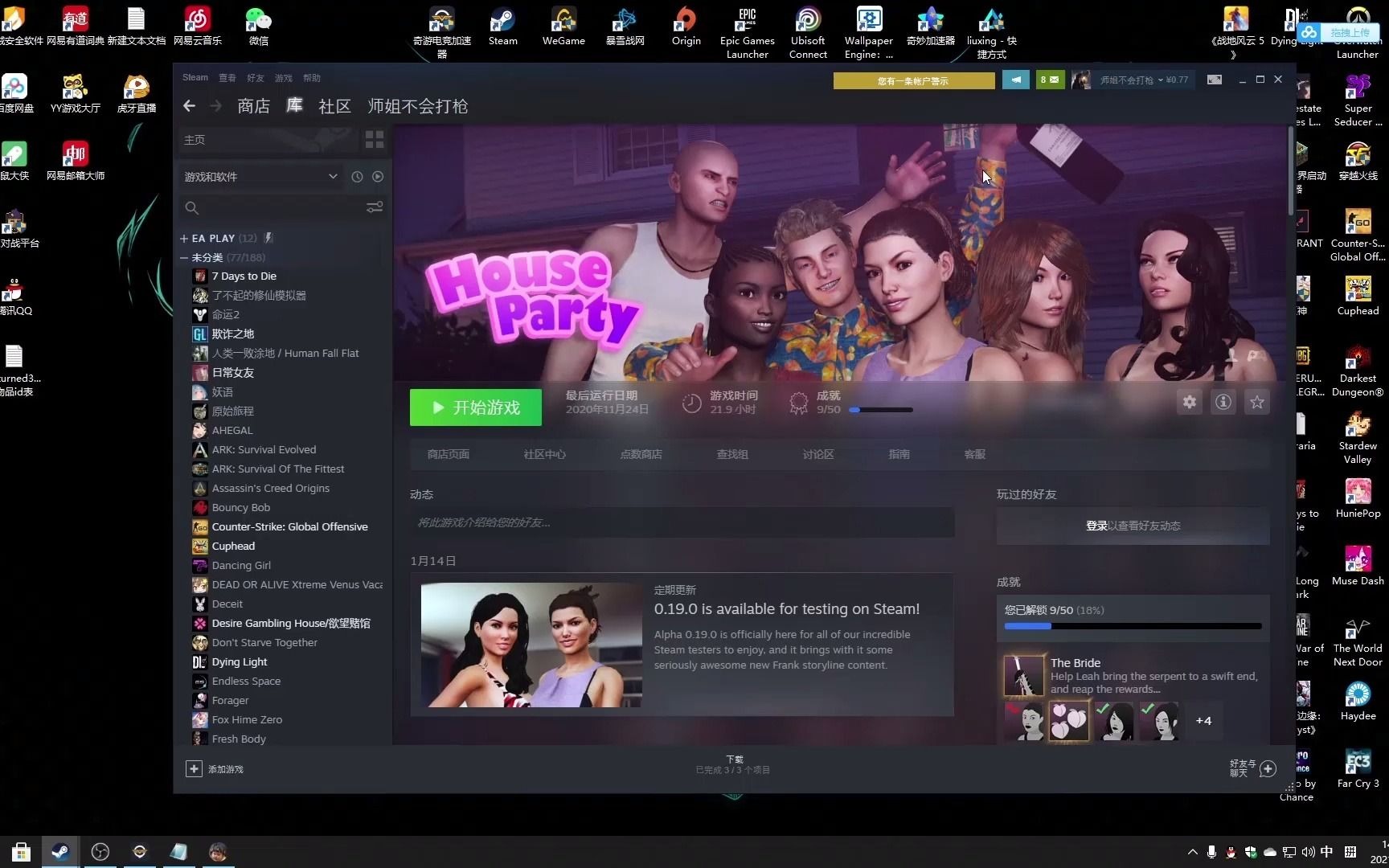Click the main content scrollbar
1389x868 pixels.
(x=1292, y=170)
